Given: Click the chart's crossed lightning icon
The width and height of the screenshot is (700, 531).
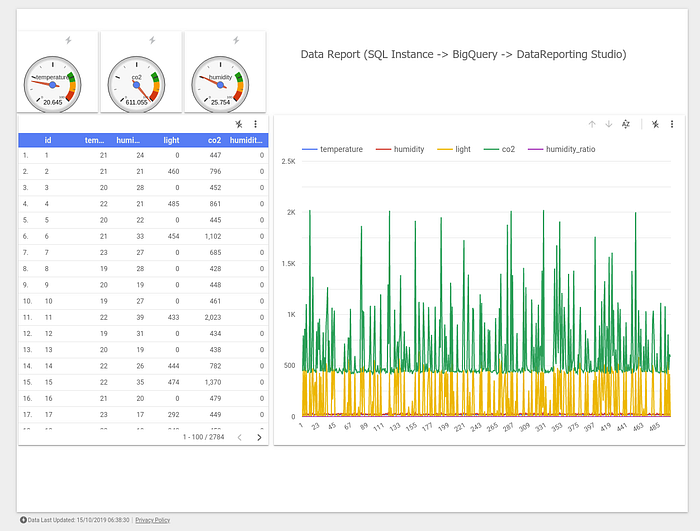Looking at the screenshot, I should [x=655, y=124].
